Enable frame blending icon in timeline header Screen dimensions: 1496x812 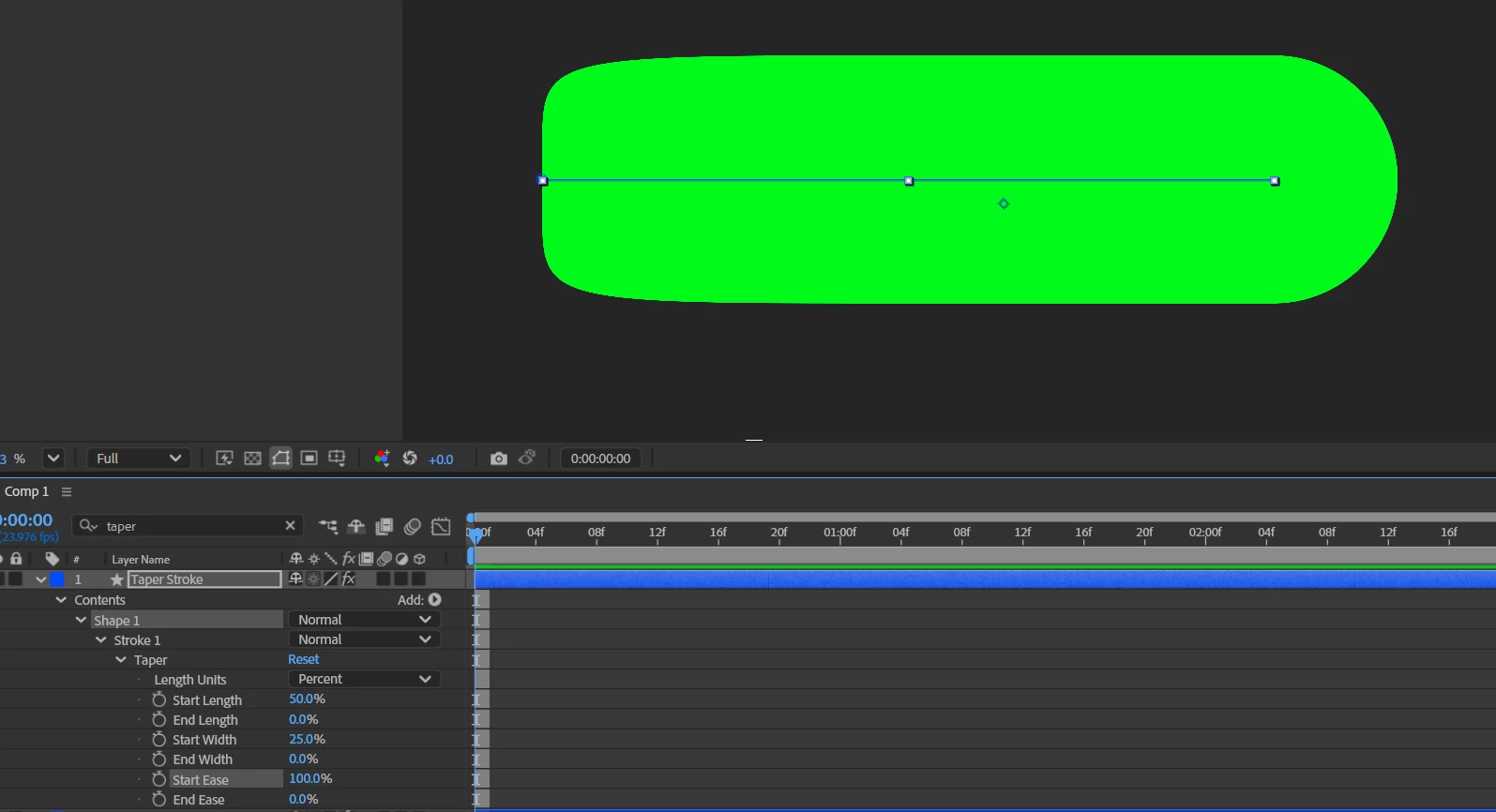[x=384, y=527]
